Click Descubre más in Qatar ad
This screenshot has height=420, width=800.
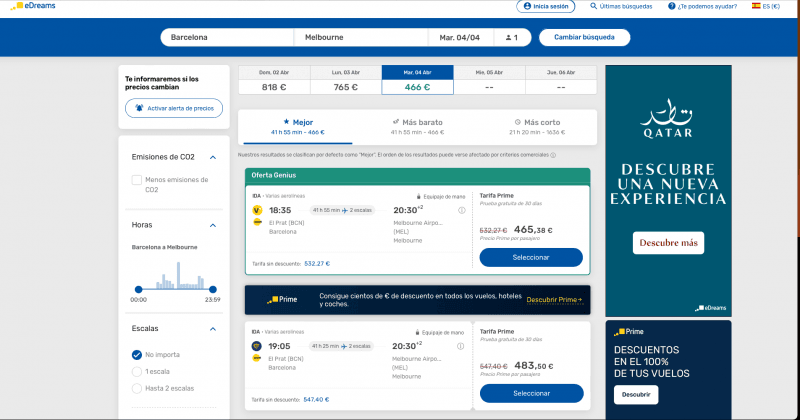click(668, 243)
